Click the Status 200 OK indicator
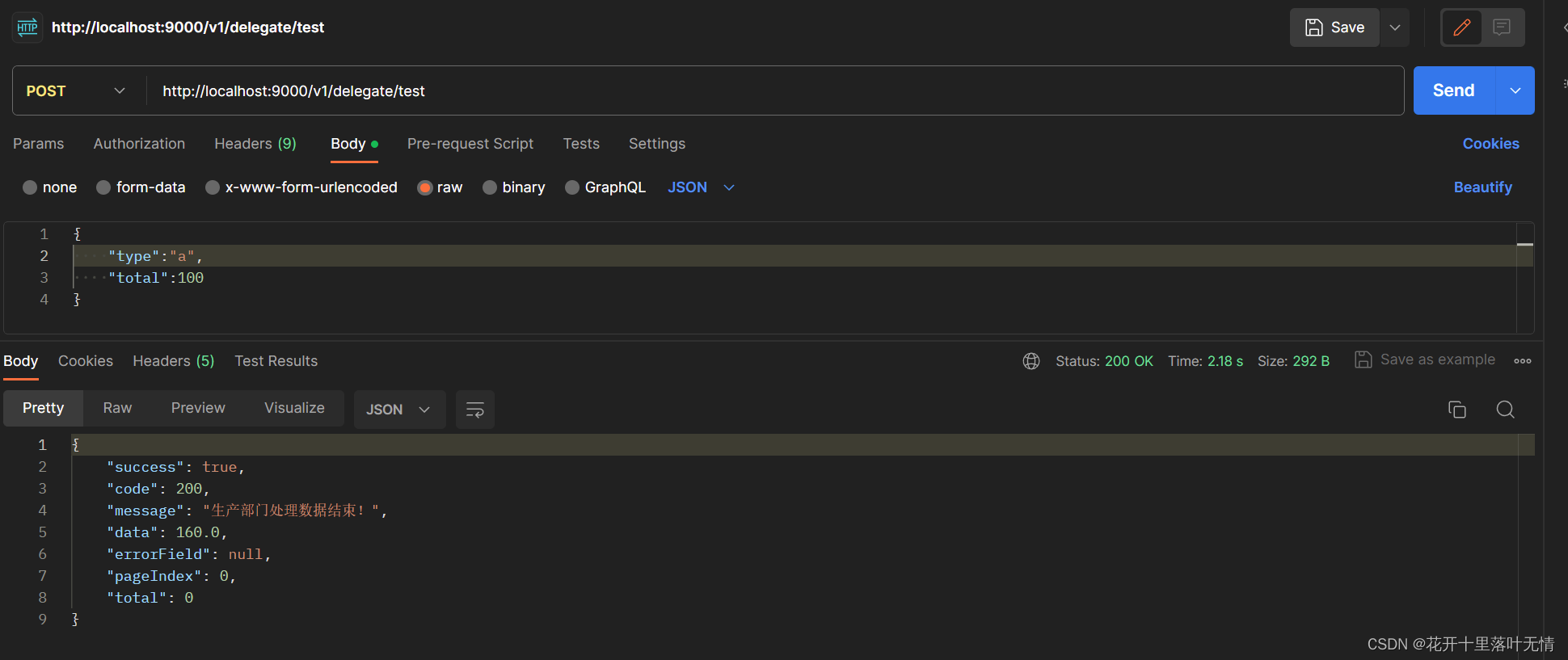The image size is (1568, 660). (x=1104, y=361)
